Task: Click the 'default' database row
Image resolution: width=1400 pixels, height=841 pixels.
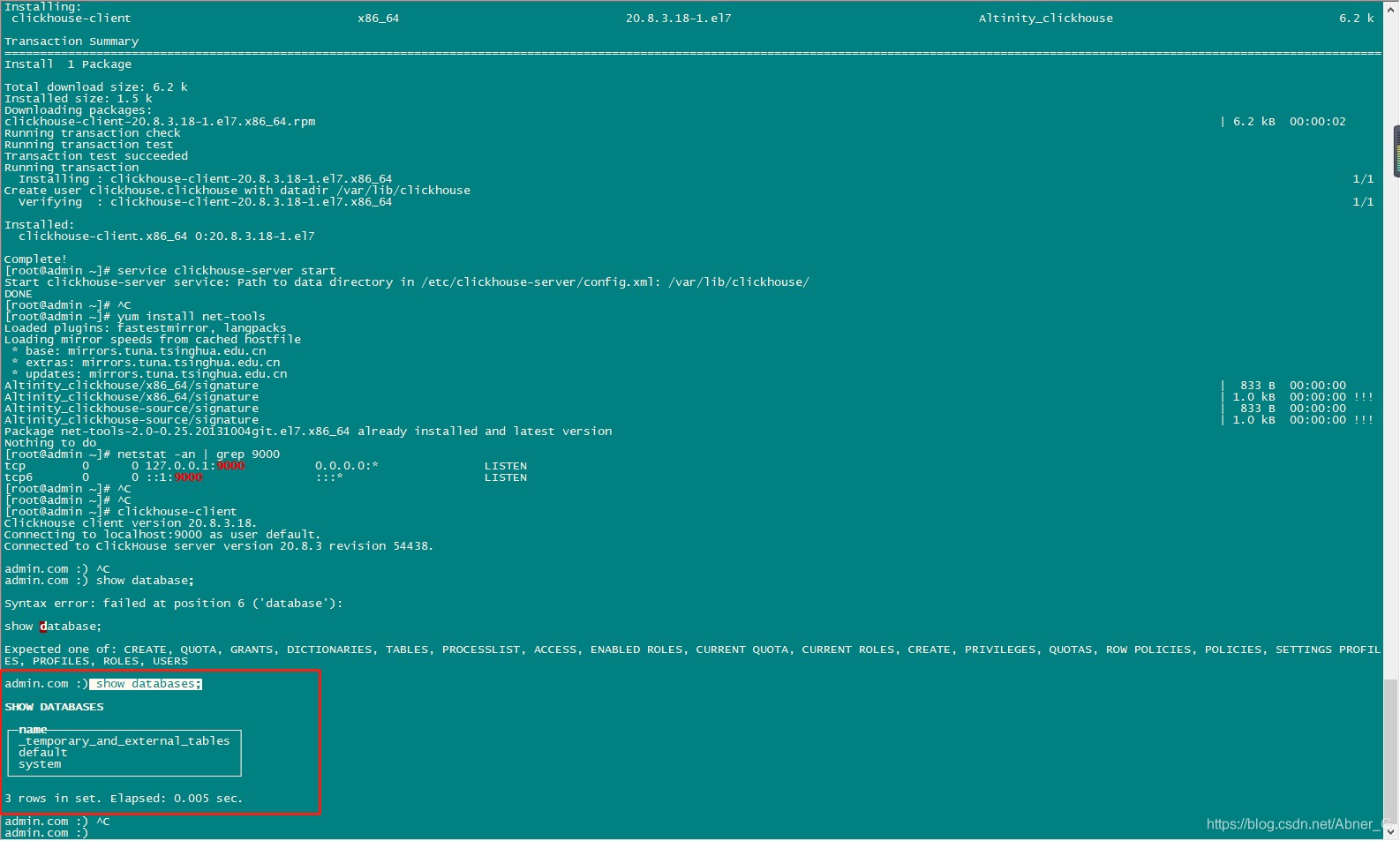Action: (42, 753)
